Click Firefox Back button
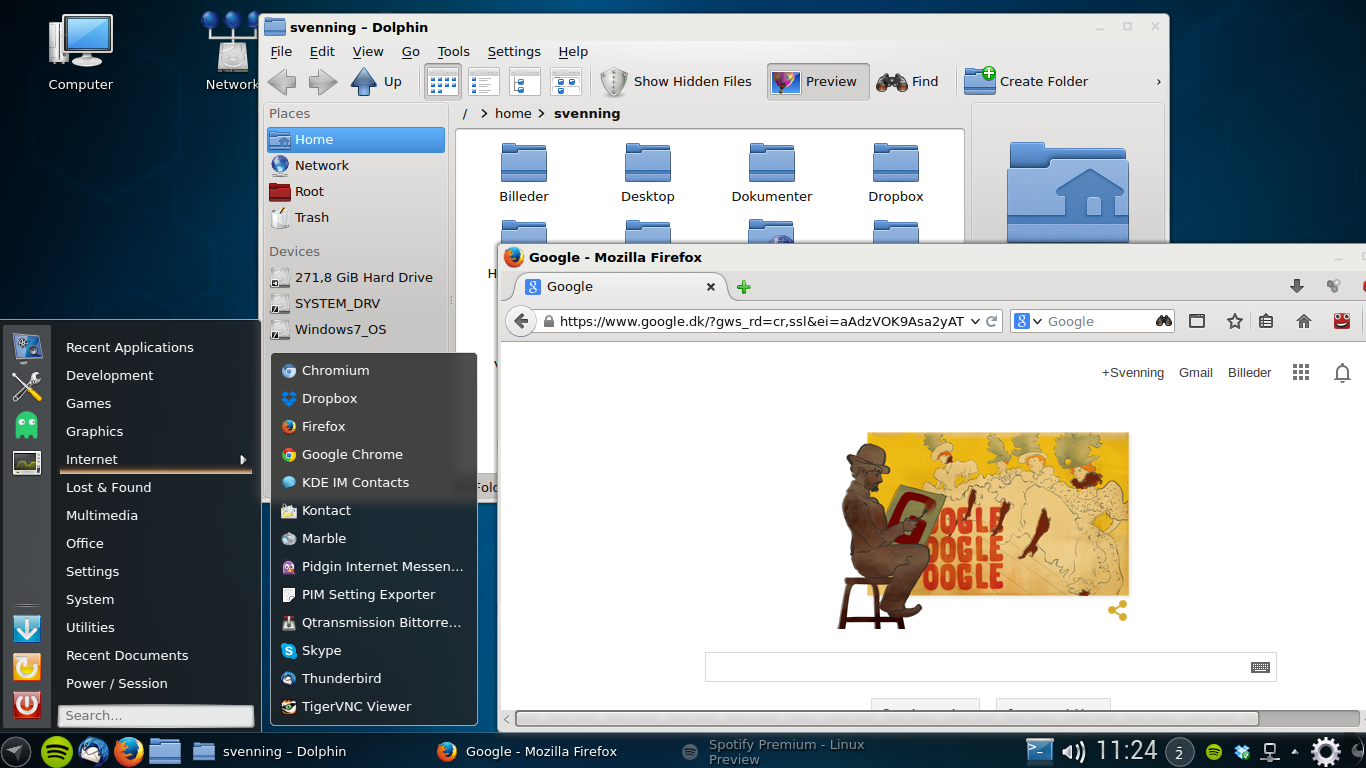The width and height of the screenshot is (1366, 768). pos(520,321)
